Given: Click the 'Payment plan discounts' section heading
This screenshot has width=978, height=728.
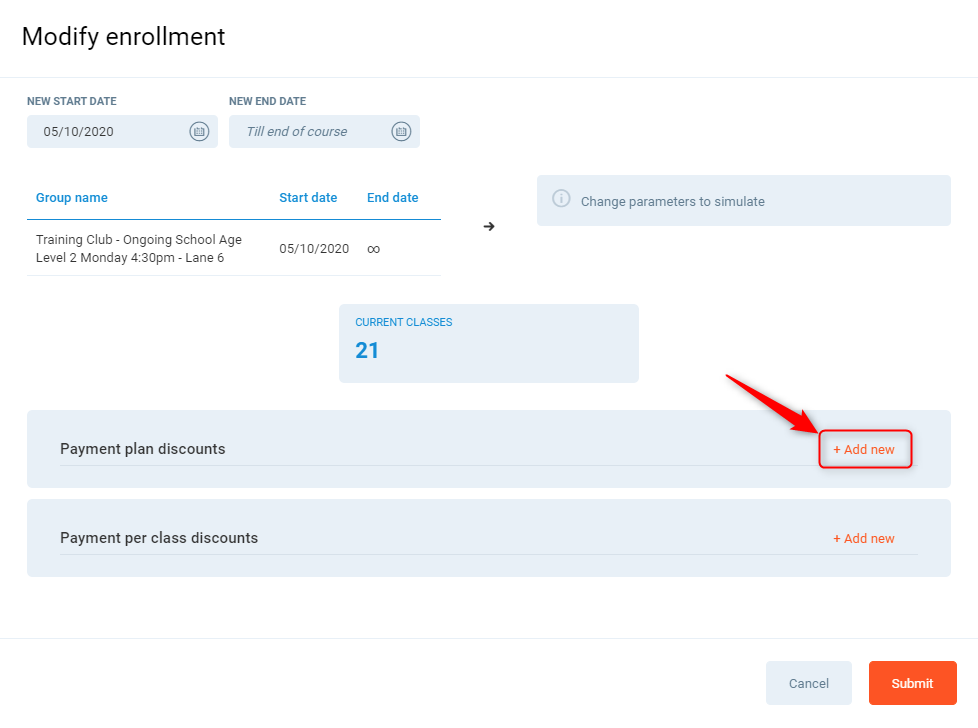Looking at the screenshot, I should [143, 449].
